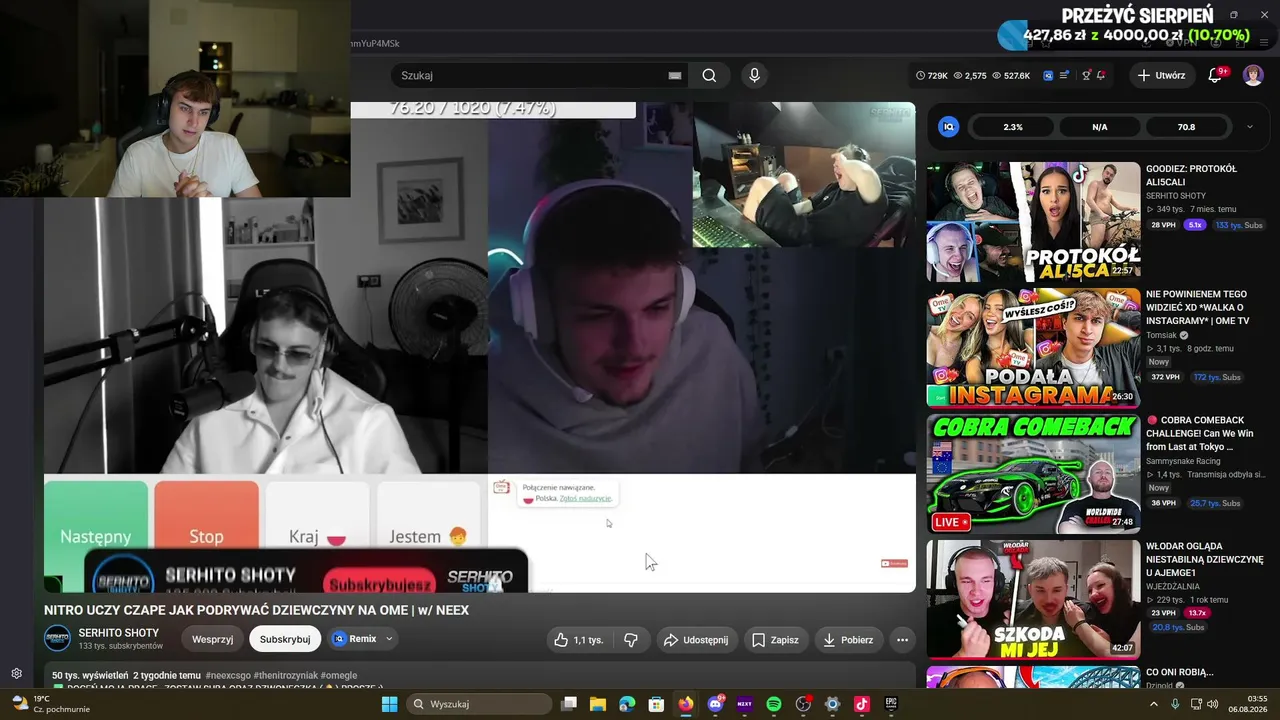This screenshot has height=720, width=1280.
Task: Click the vidIQ trophy icon in header
Action: 1086,75
